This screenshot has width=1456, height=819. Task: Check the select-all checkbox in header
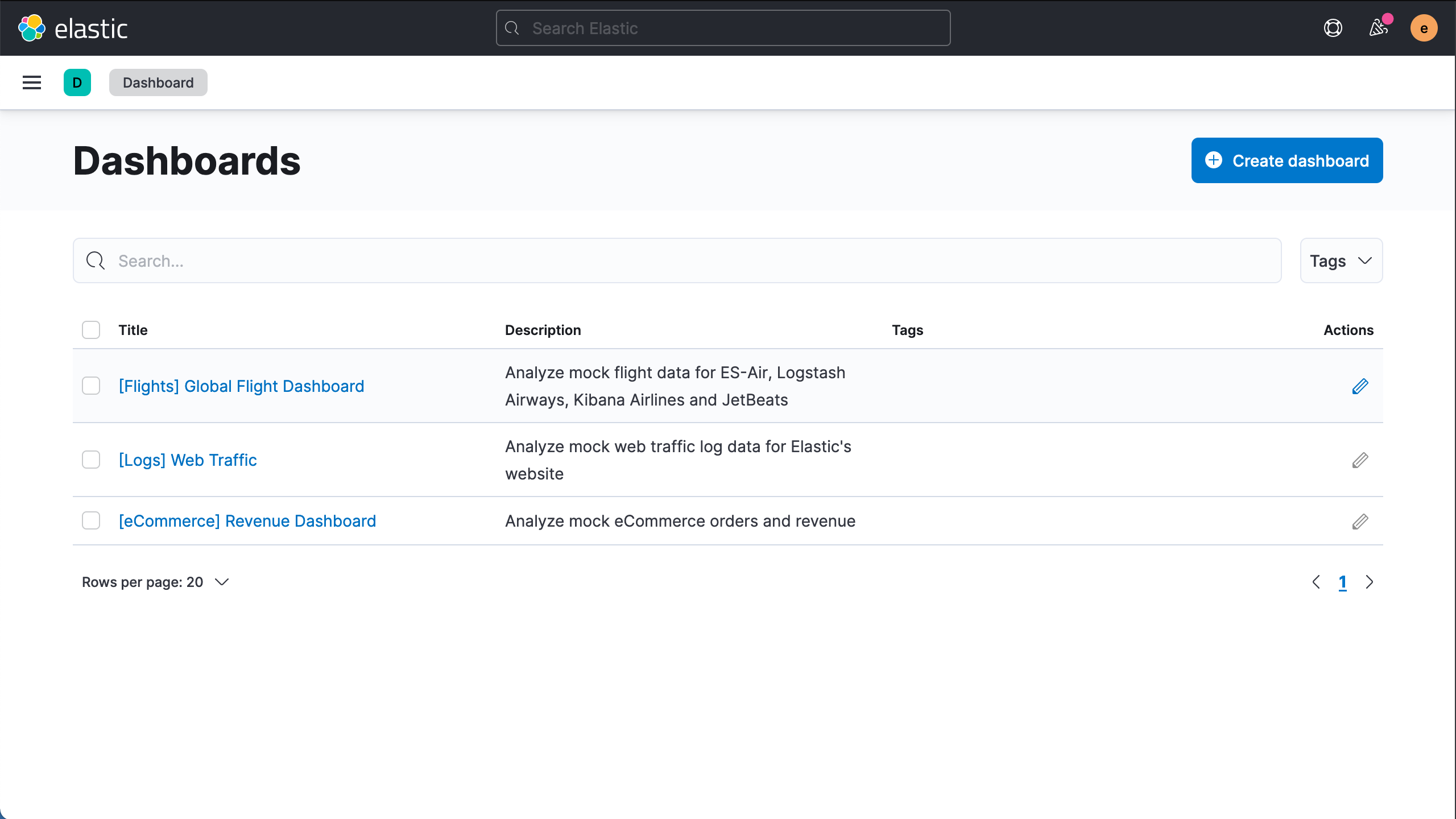point(91,330)
